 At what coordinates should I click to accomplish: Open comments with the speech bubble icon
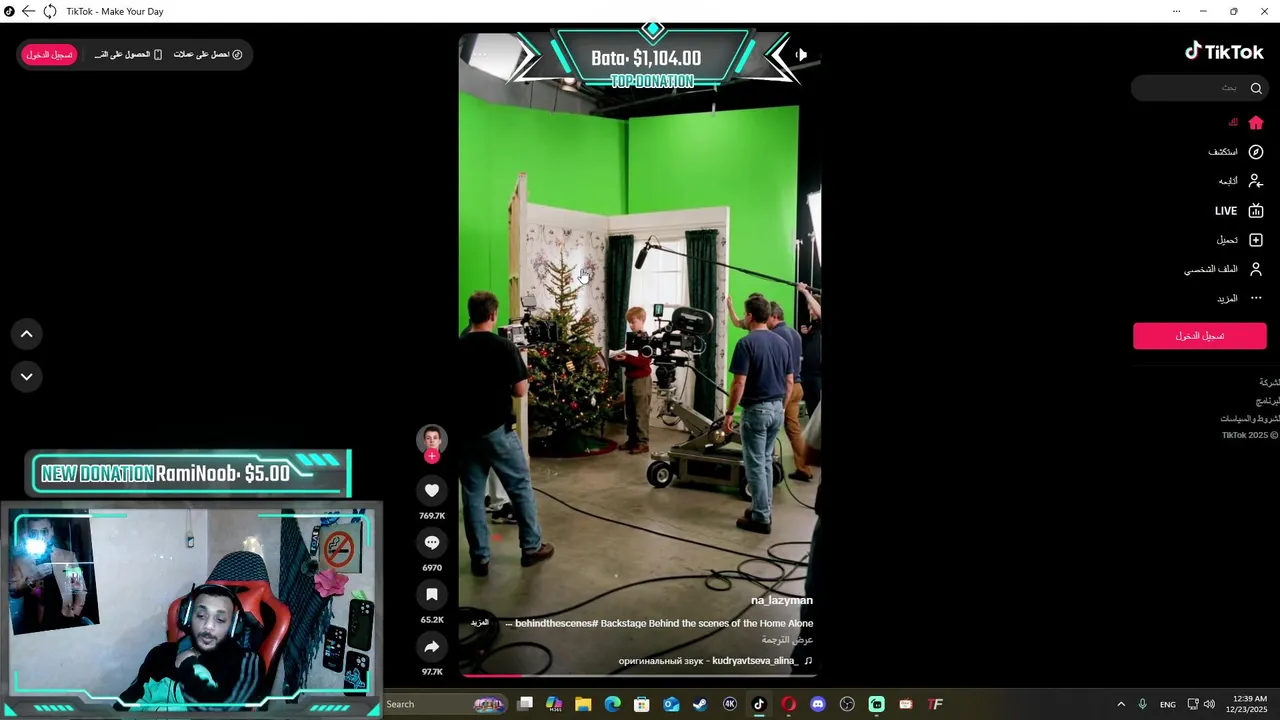click(x=432, y=542)
